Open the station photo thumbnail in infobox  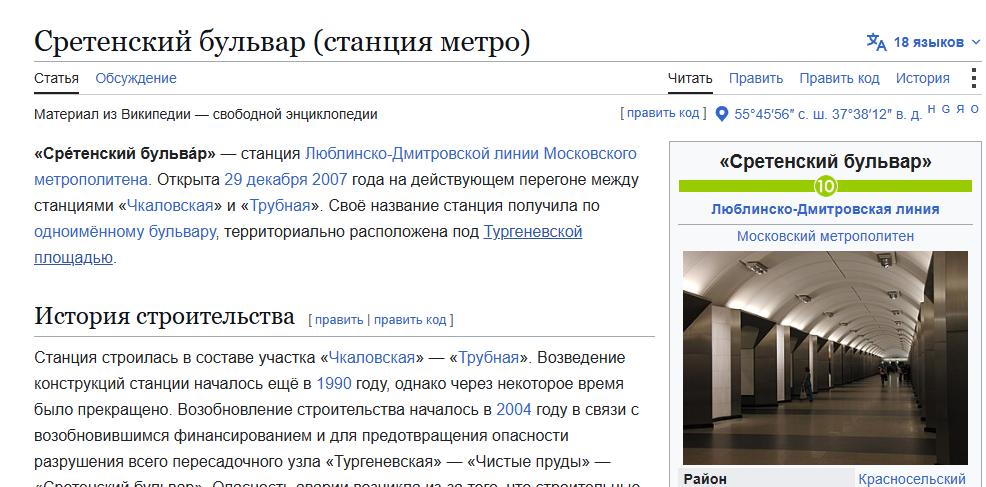[825, 357]
